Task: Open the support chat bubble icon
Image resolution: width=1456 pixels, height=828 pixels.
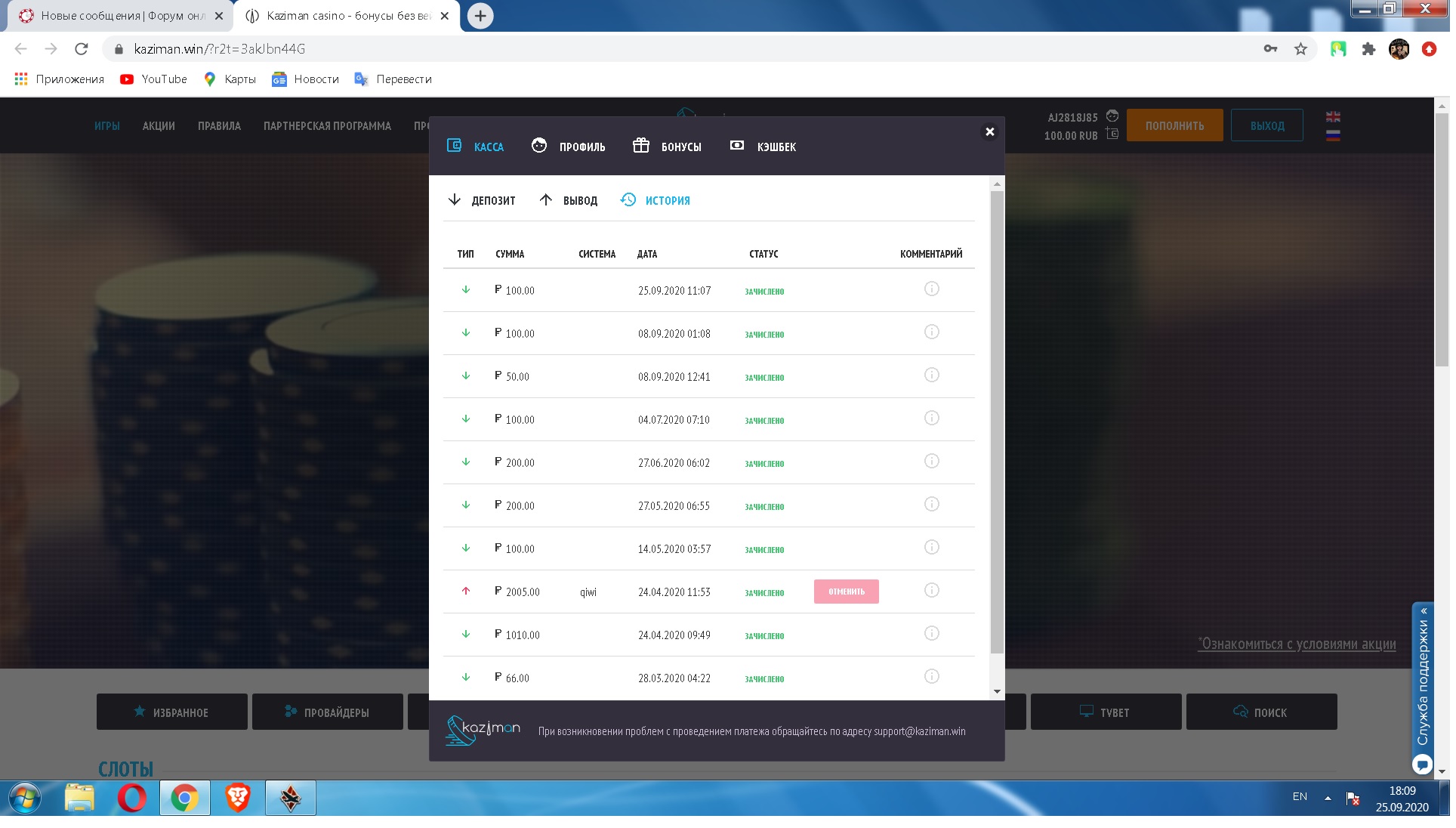Action: [1422, 765]
